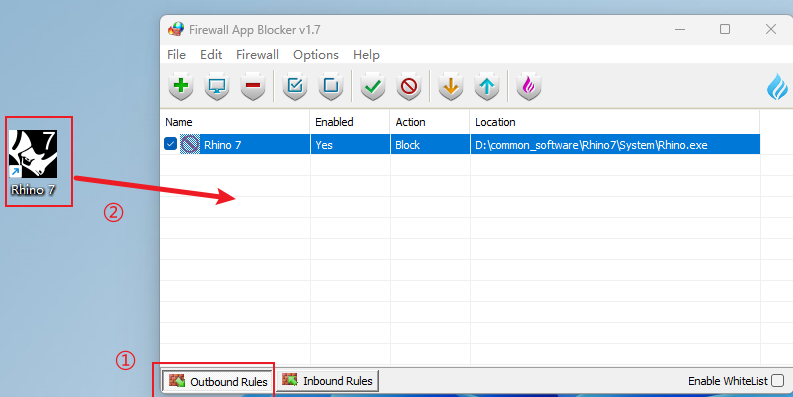Click the blue flame logo at toolbar right
Screen dimensions: 793x397
pos(777,86)
